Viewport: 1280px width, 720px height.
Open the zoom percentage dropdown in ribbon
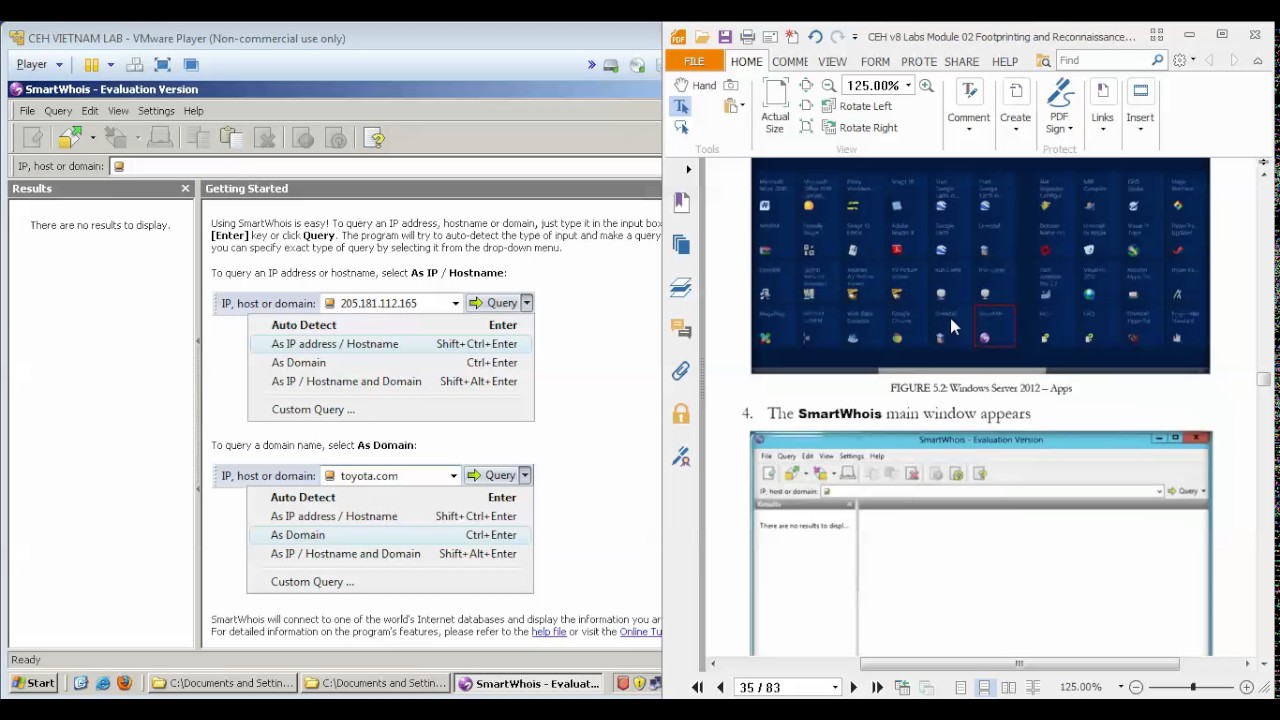point(908,86)
